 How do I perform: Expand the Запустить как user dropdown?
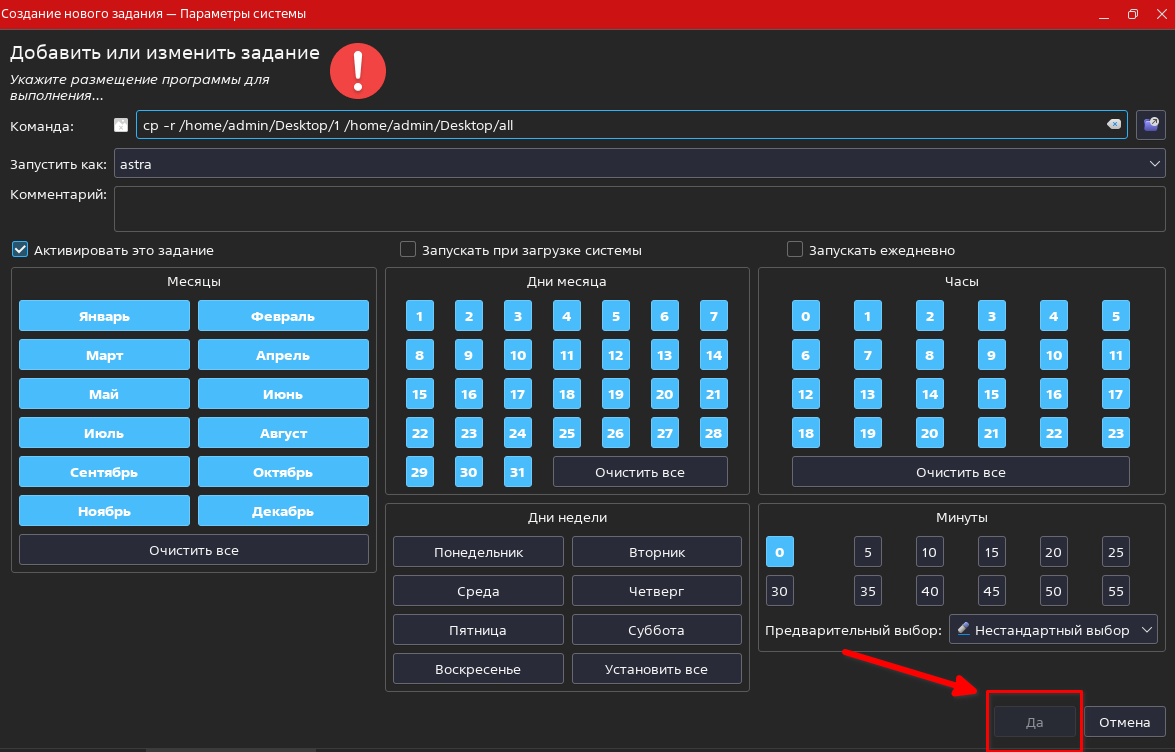pos(1155,163)
